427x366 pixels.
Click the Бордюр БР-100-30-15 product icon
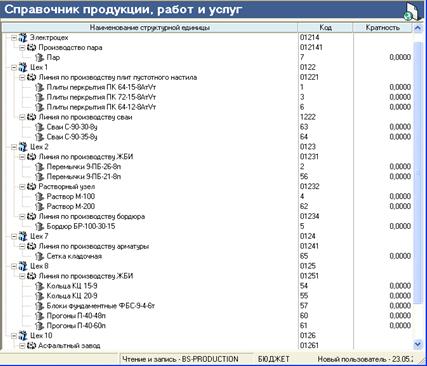point(39,227)
